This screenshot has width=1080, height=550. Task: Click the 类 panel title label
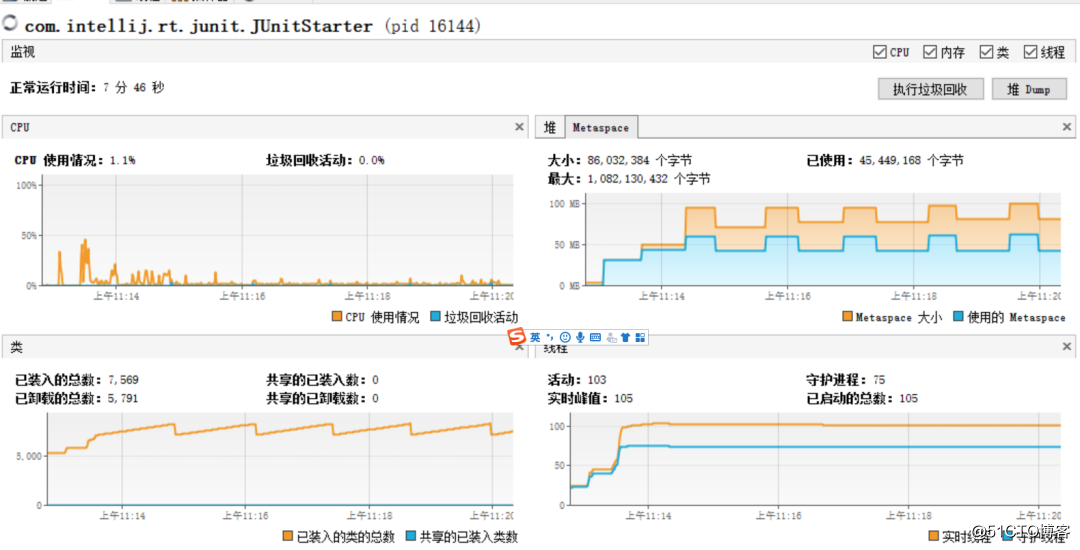tap(16, 348)
